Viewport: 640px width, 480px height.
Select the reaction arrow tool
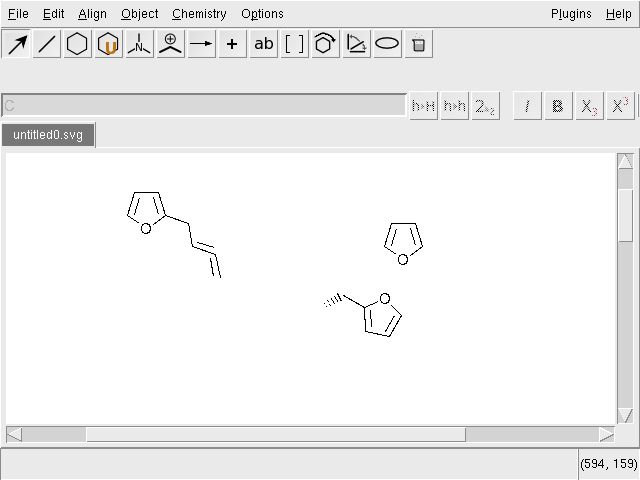(202, 44)
